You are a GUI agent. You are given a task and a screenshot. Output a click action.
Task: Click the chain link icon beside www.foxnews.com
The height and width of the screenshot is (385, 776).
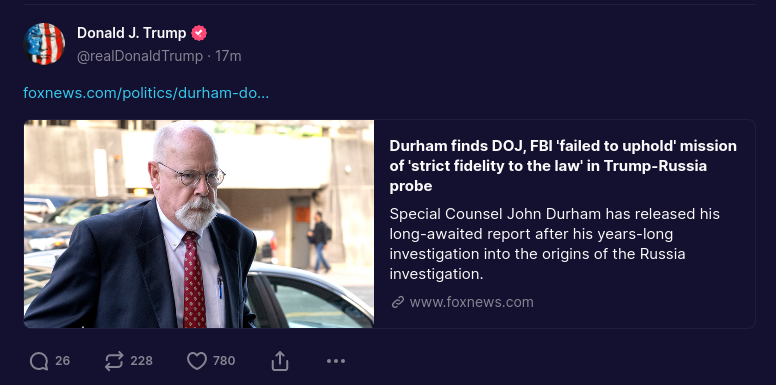click(397, 302)
